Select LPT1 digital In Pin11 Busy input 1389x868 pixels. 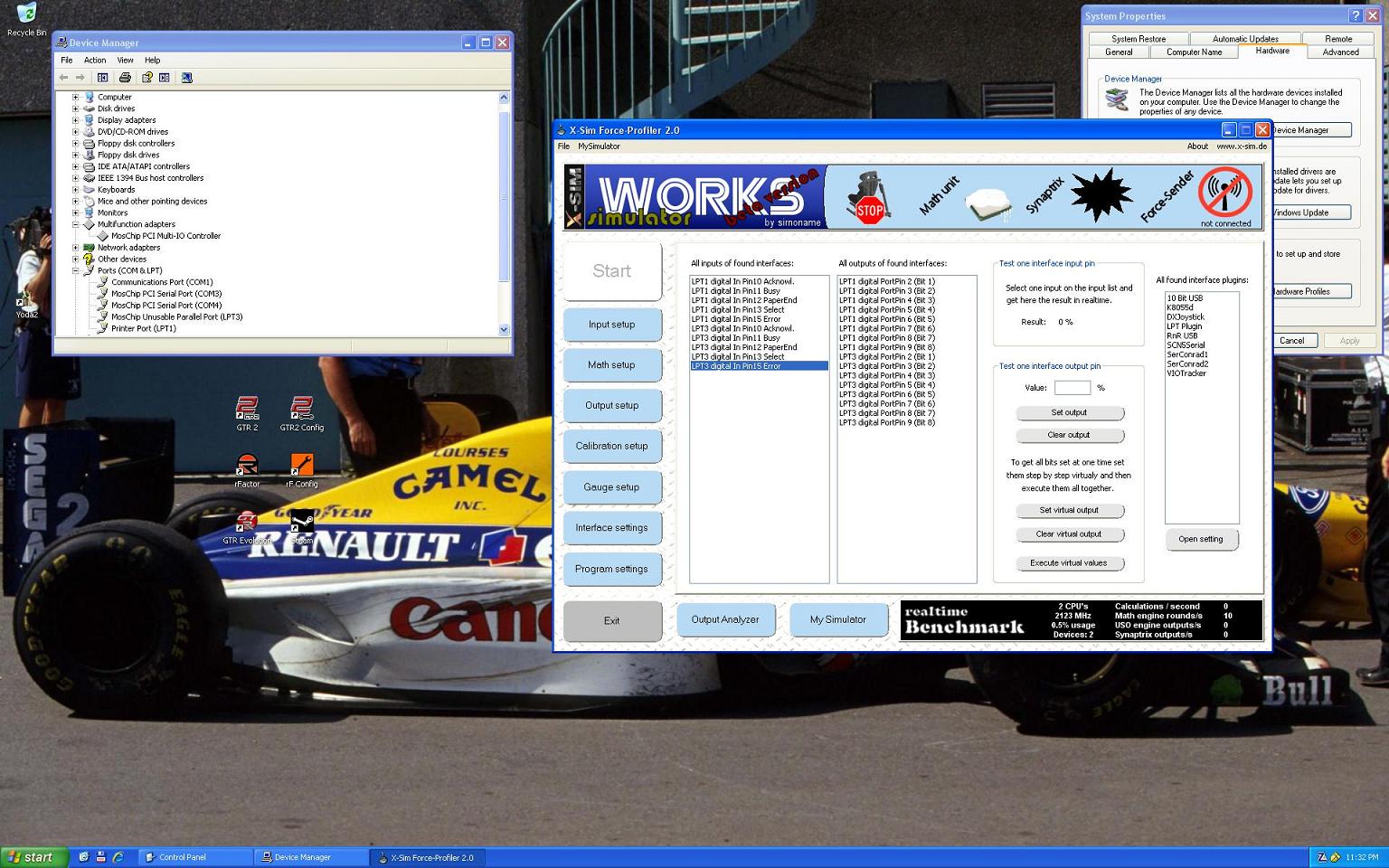(759, 291)
